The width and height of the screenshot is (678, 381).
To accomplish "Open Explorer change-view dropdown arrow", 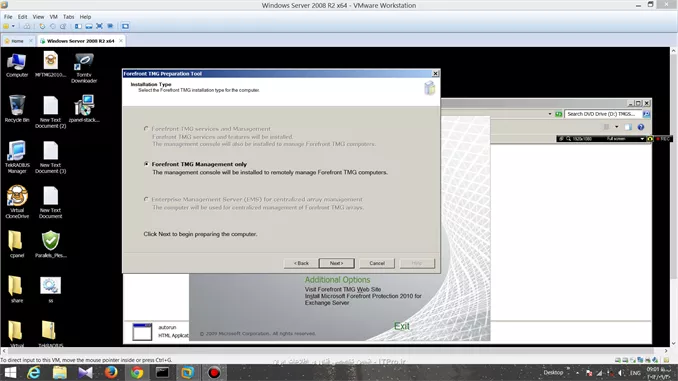I will click(617, 127).
